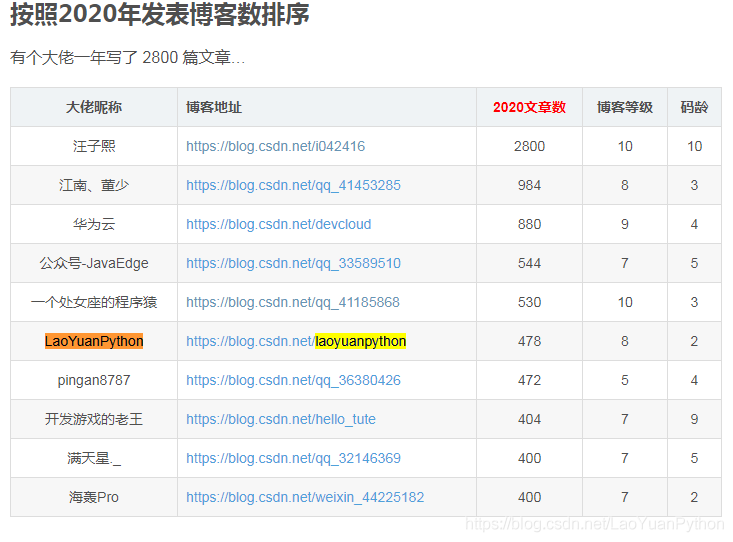This screenshot has height=542, width=733.
Task: Select the nickname cell 海轰Pro
Action: [94, 497]
